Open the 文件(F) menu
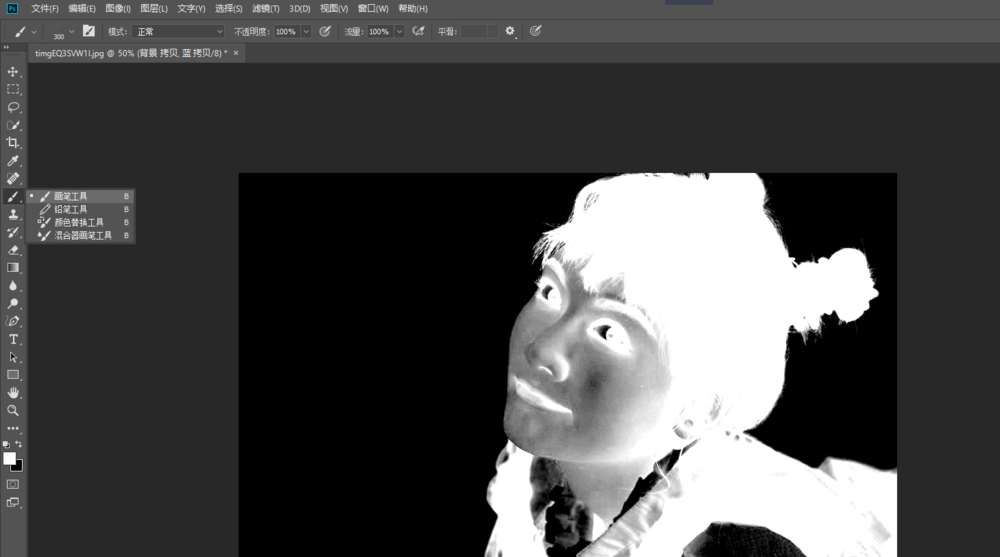This screenshot has height=557, width=1000. [x=45, y=8]
